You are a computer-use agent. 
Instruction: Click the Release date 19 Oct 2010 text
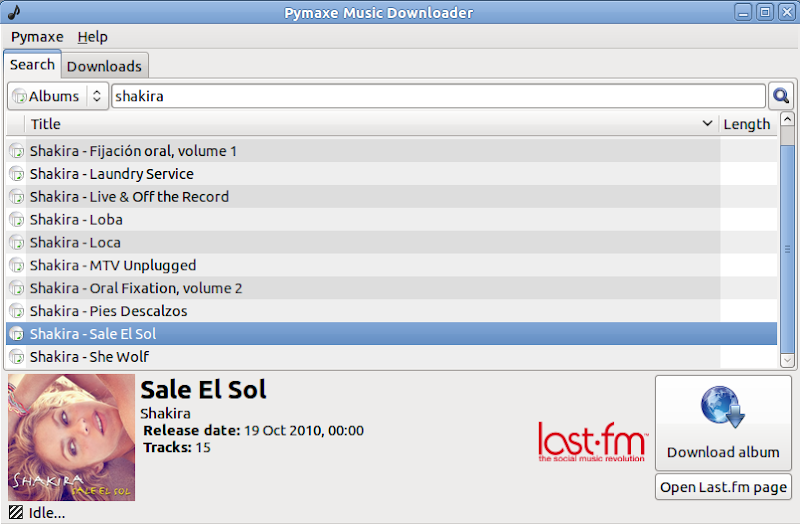254,431
